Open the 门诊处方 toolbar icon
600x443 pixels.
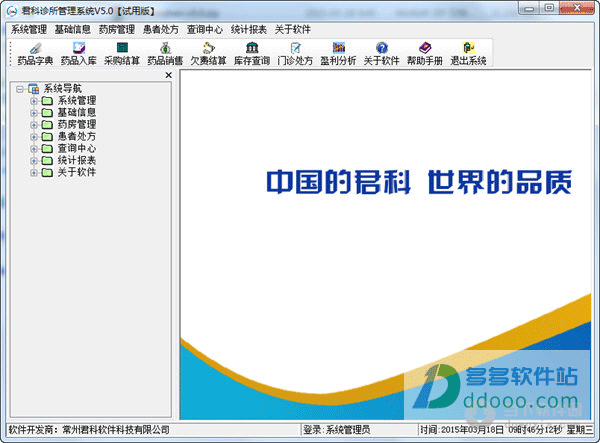295,48
